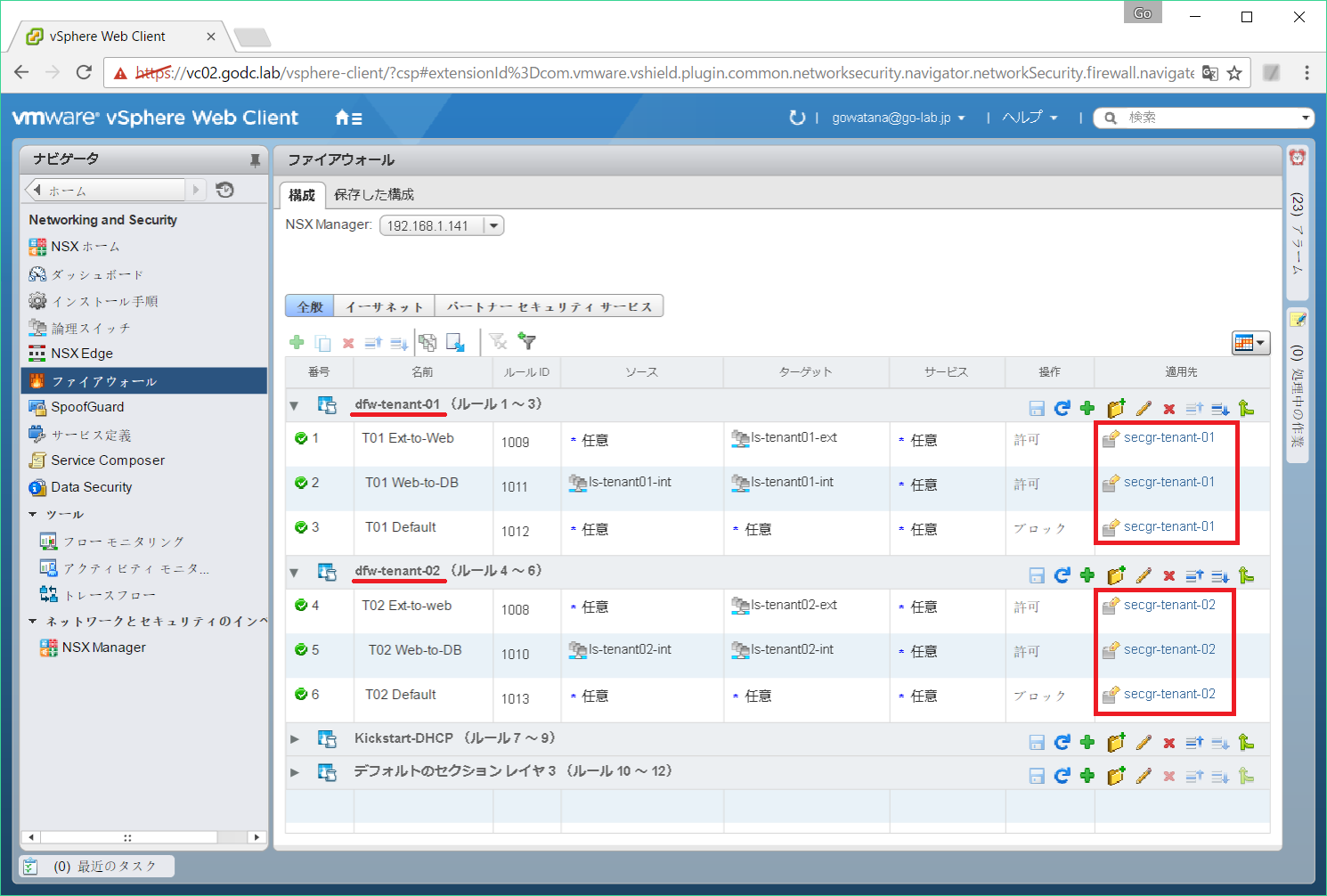This screenshot has height=896, width=1327.
Task: Toggle the Navigator panel pin icon
Action: click(x=255, y=159)
